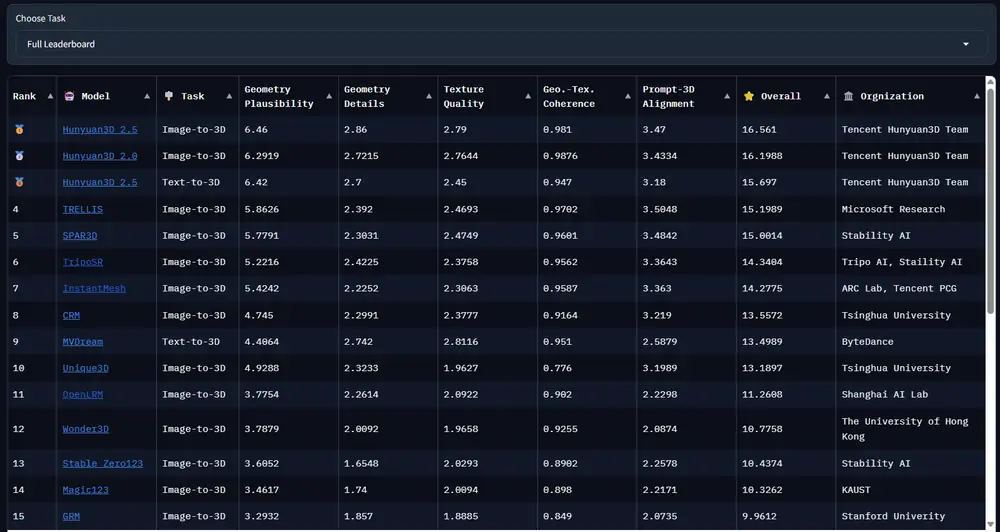The height and width of the screenshot is (532, 1000).
Task: Open the SPAR3D model link
Action: [x=80, y=236]
